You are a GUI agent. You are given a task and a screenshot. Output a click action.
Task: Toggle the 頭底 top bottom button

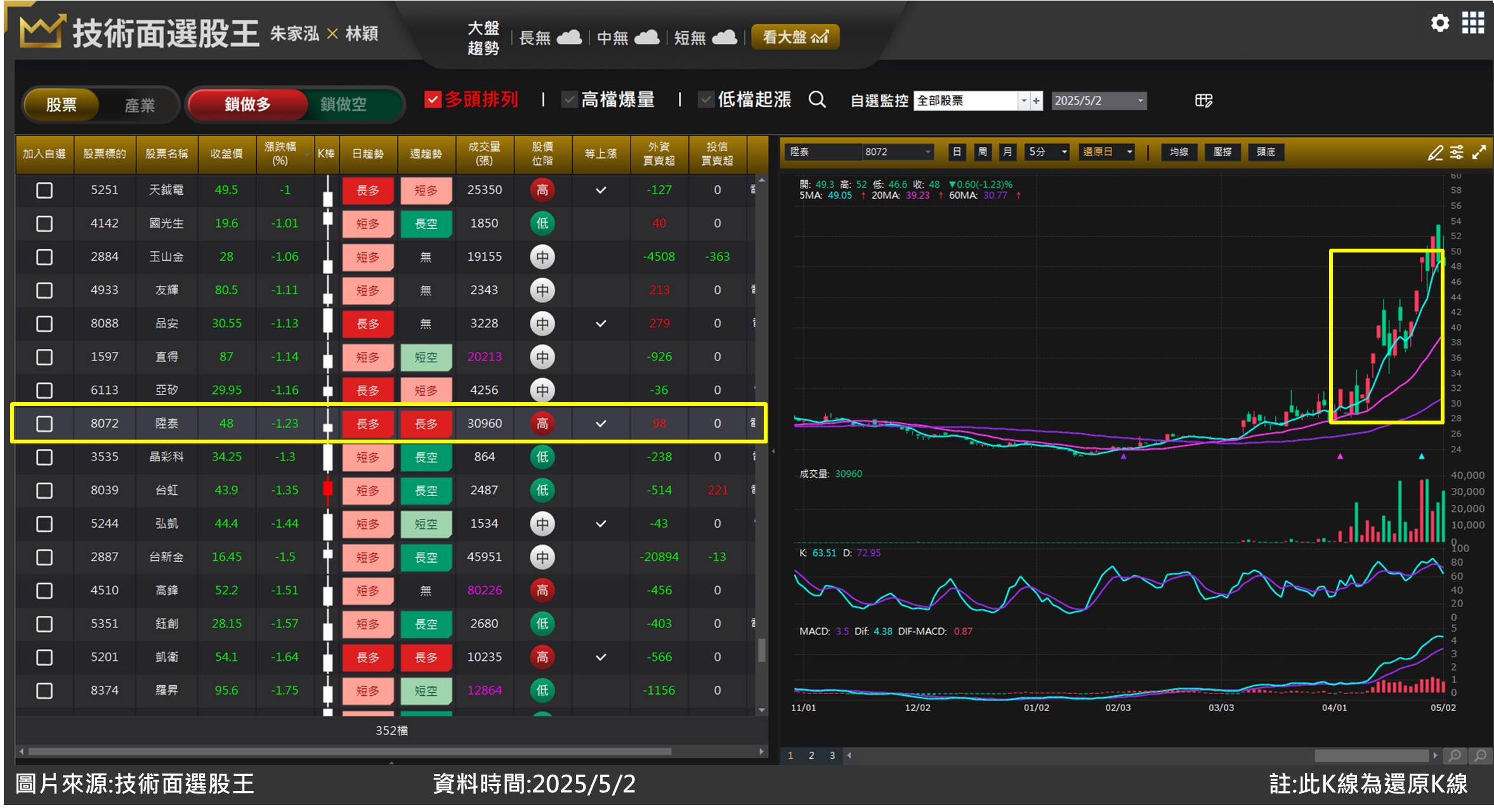(x=1266, y=152)
